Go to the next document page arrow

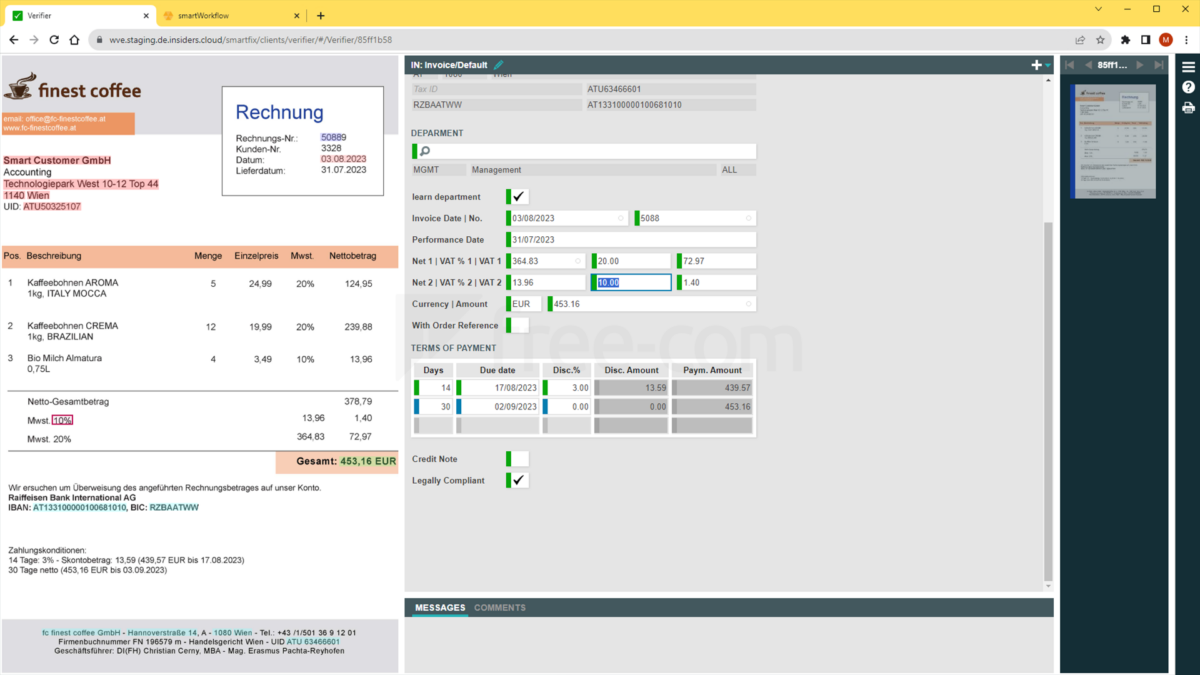(1140, 64)
